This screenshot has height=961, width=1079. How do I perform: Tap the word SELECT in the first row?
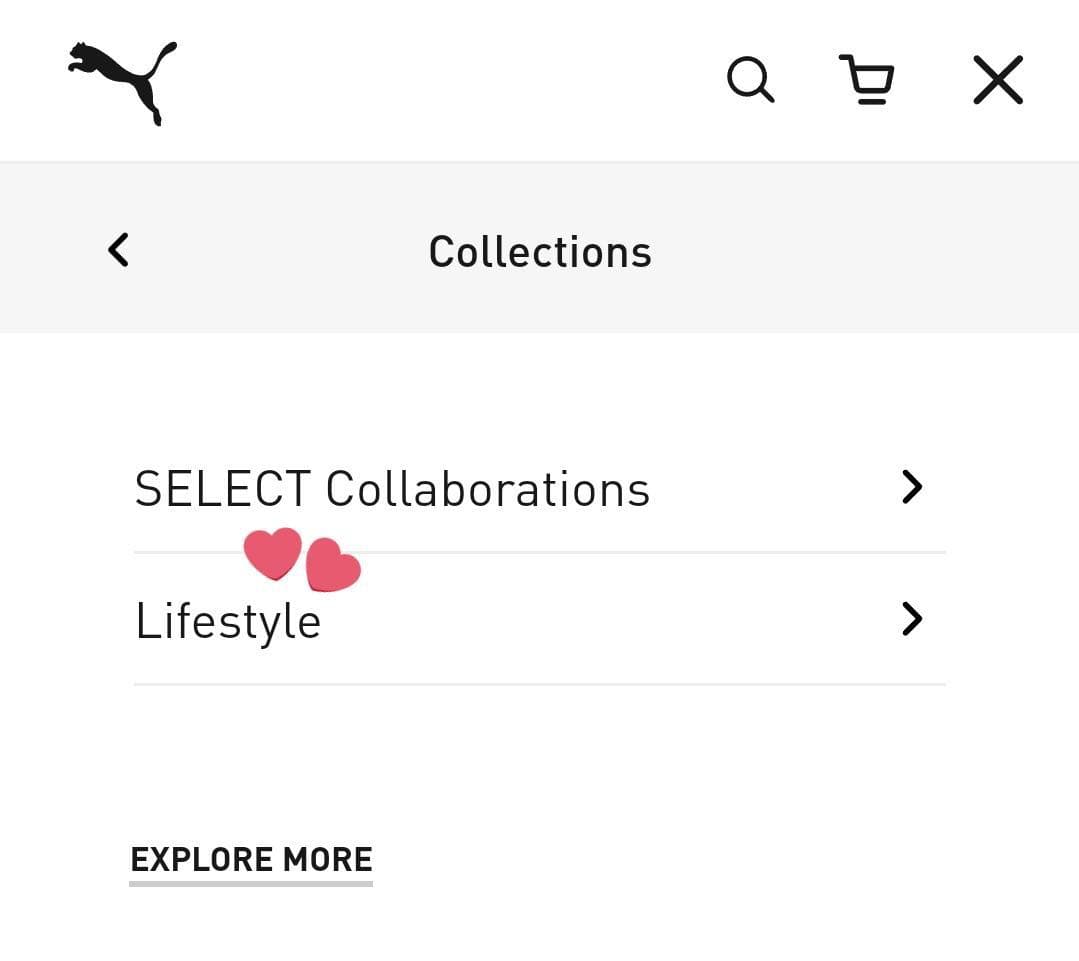pyautogui.click(x=222, y=489)
